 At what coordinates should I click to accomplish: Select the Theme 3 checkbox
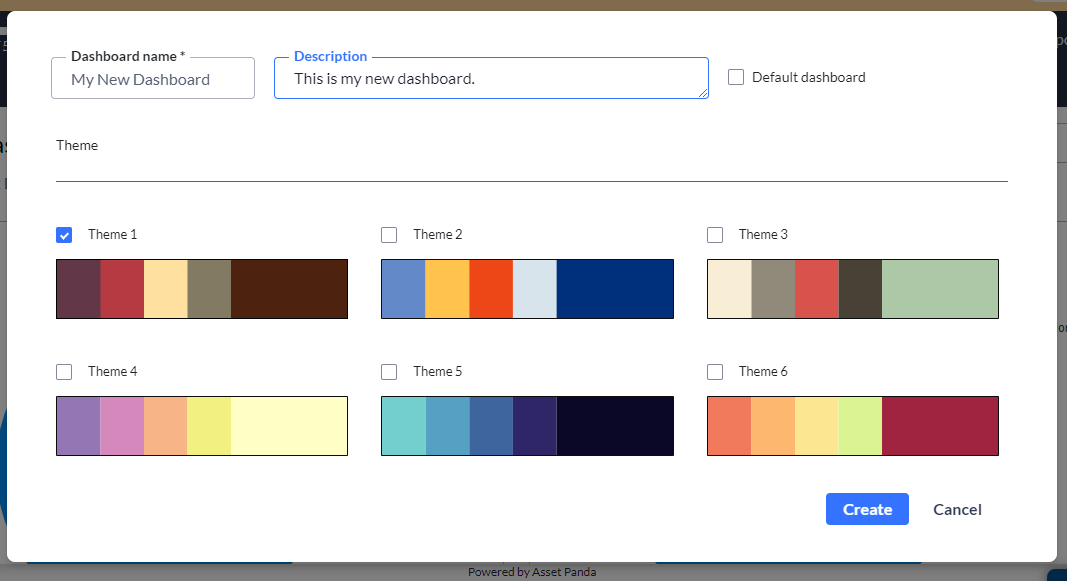pyautogui.click(x=715, y=235)
